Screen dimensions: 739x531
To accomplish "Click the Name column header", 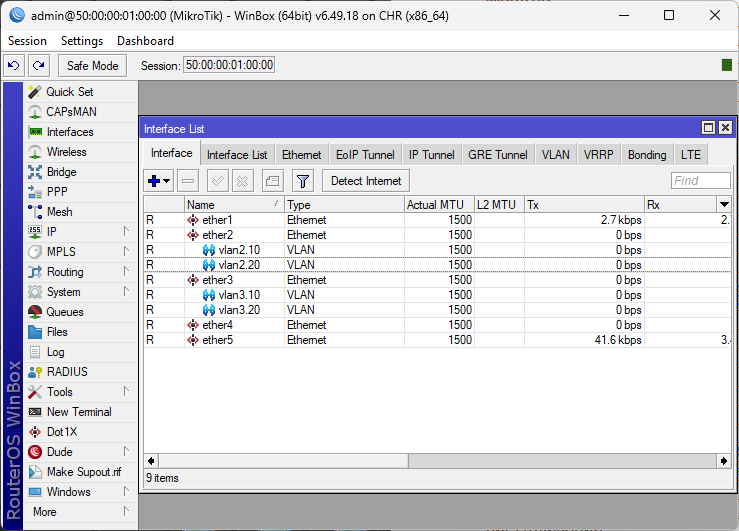I will pos(232,204).
